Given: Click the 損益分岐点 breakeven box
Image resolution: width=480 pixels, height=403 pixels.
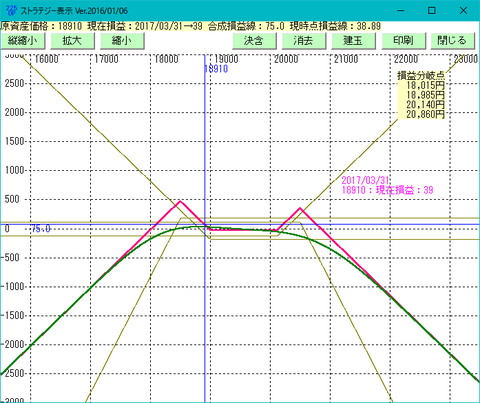Looking at the screenshot, I should pyautogui.click(x=421, y=95).
